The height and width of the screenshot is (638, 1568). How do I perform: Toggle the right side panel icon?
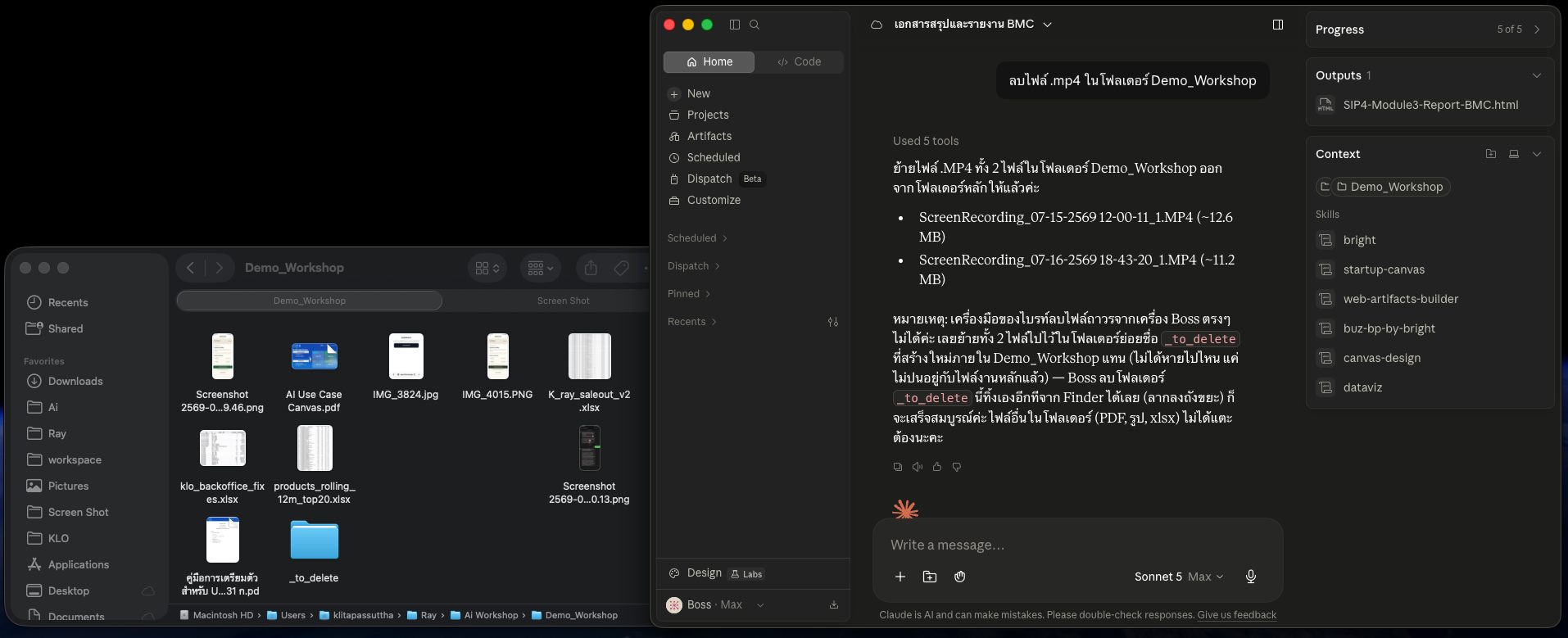(x=1278, y=25)
